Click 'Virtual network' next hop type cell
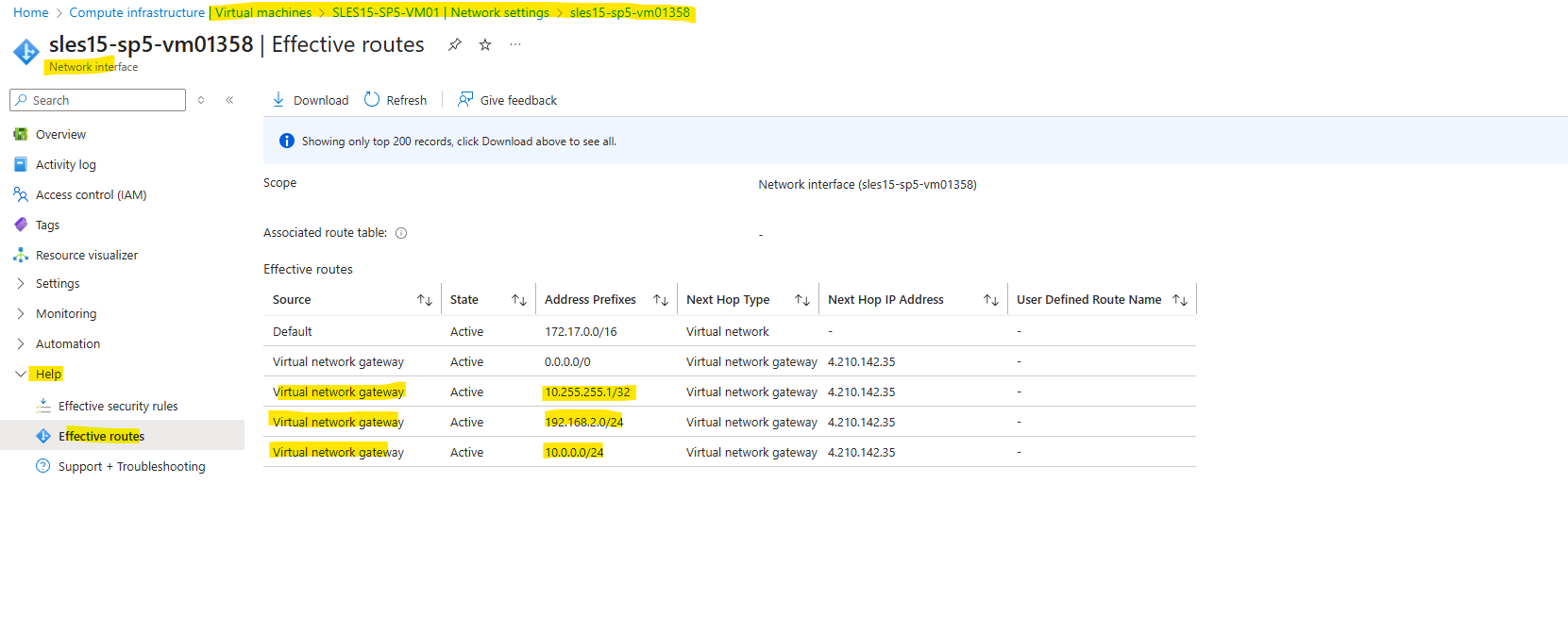The width and height of the screenshot is (1568, 617). click(728, 331)
